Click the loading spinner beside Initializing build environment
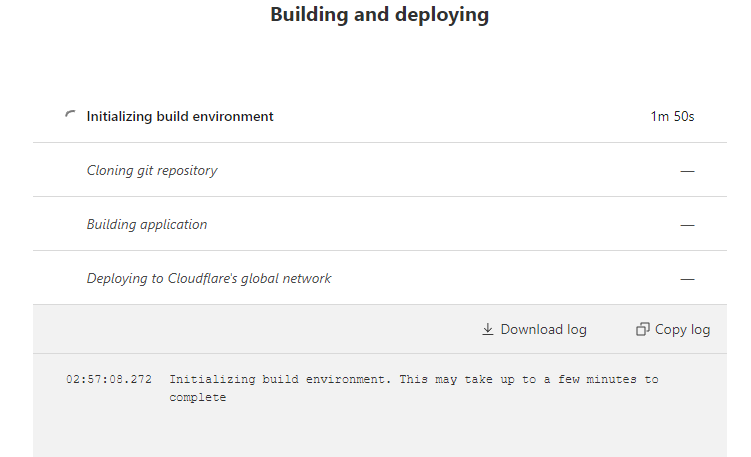751x457 pixels. pos(69,116)
